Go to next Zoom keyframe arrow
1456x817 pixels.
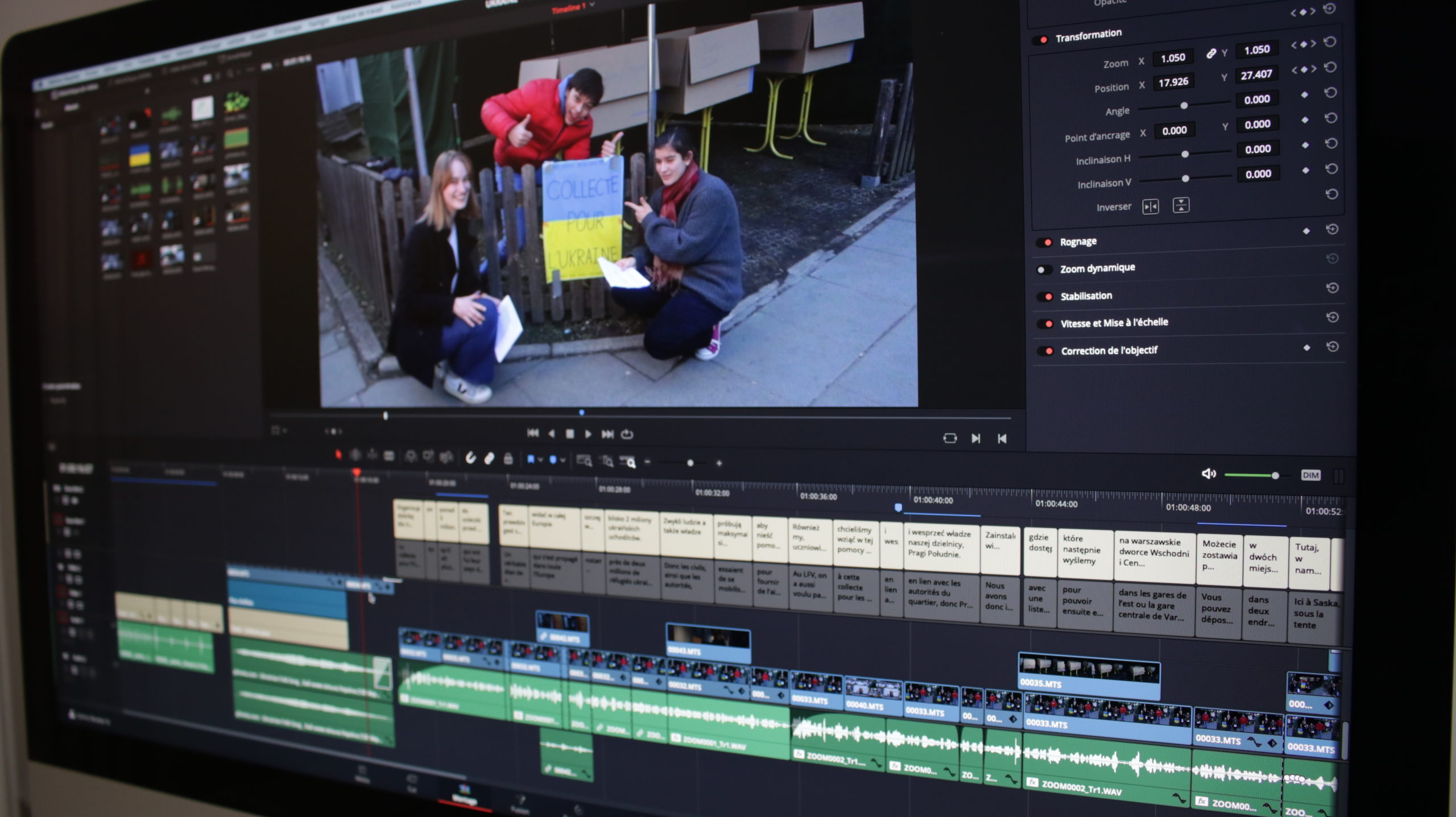click(1313, 43)
